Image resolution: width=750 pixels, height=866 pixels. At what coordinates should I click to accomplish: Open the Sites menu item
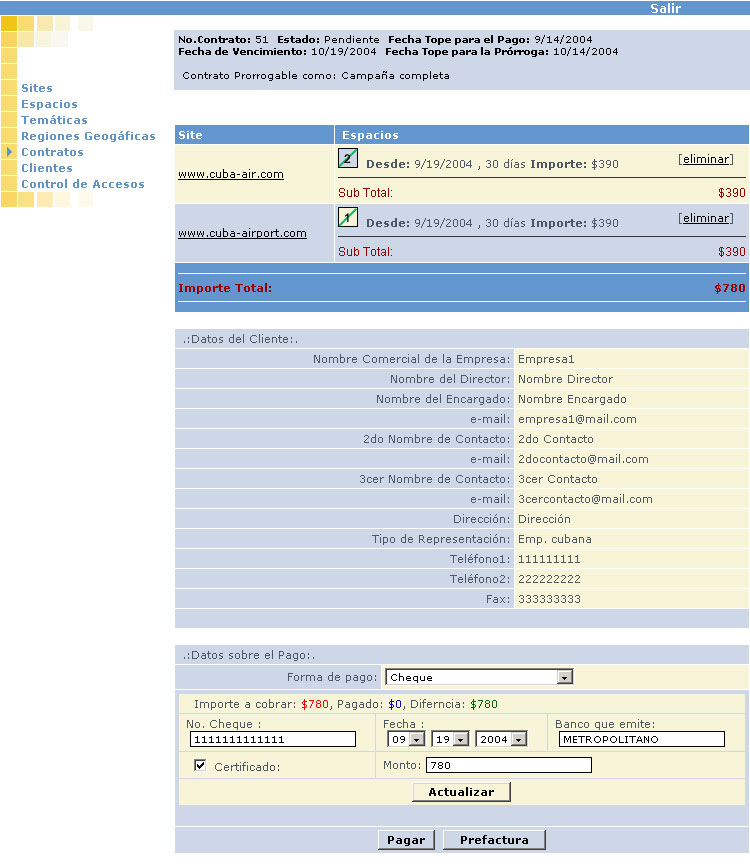(x=37, y=88)
